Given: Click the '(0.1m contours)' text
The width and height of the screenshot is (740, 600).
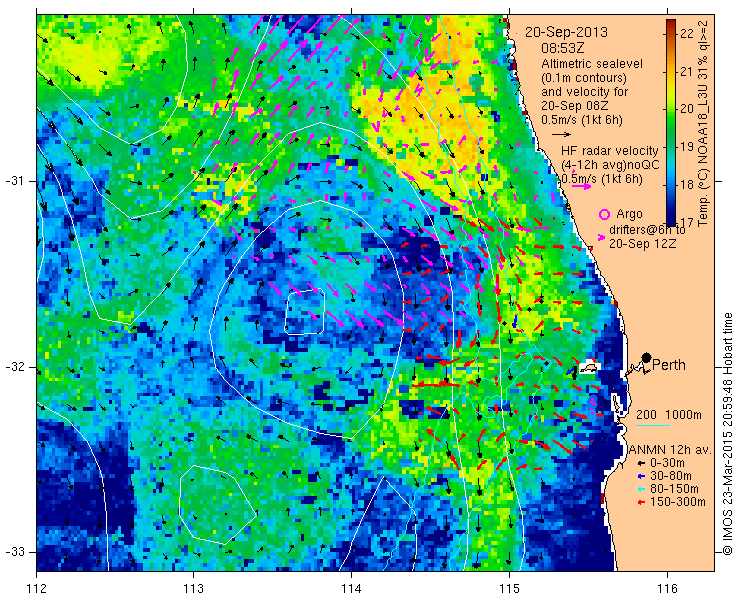Looking at the screenshot, I should pyautogui.click(x=584, y=77).
